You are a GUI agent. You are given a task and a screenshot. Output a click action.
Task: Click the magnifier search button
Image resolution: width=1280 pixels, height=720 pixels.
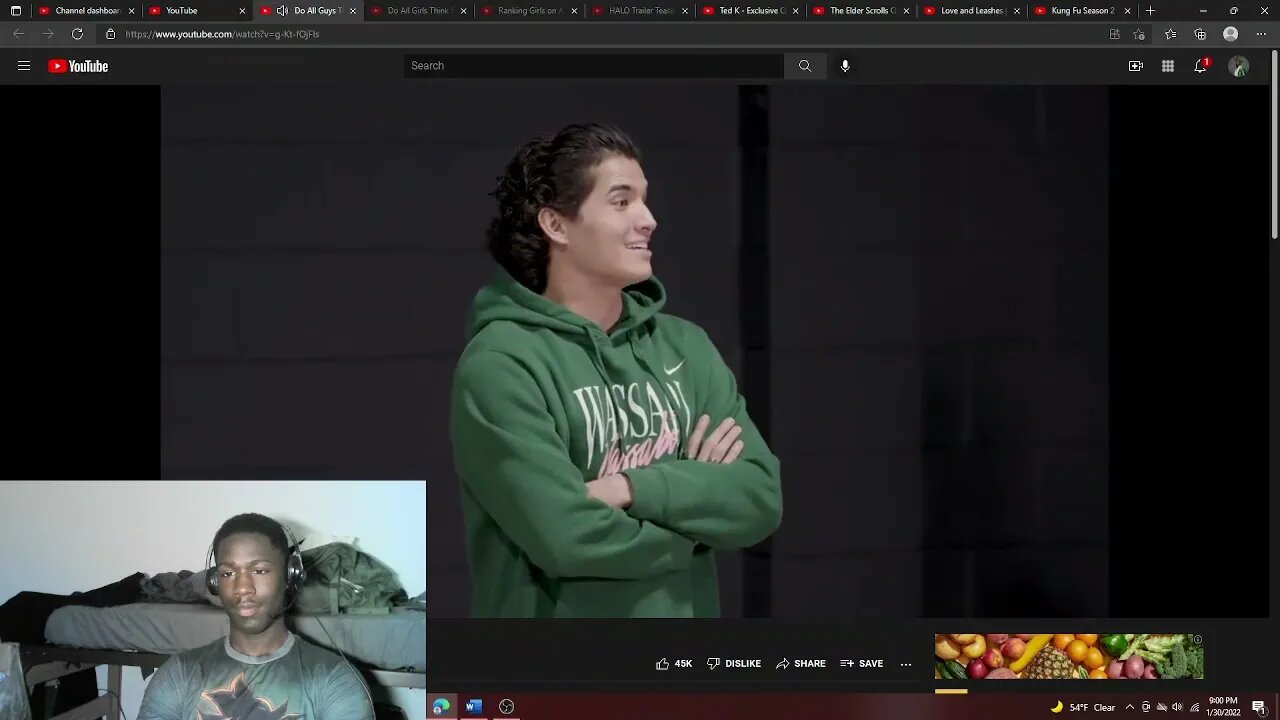coord(805,66)
